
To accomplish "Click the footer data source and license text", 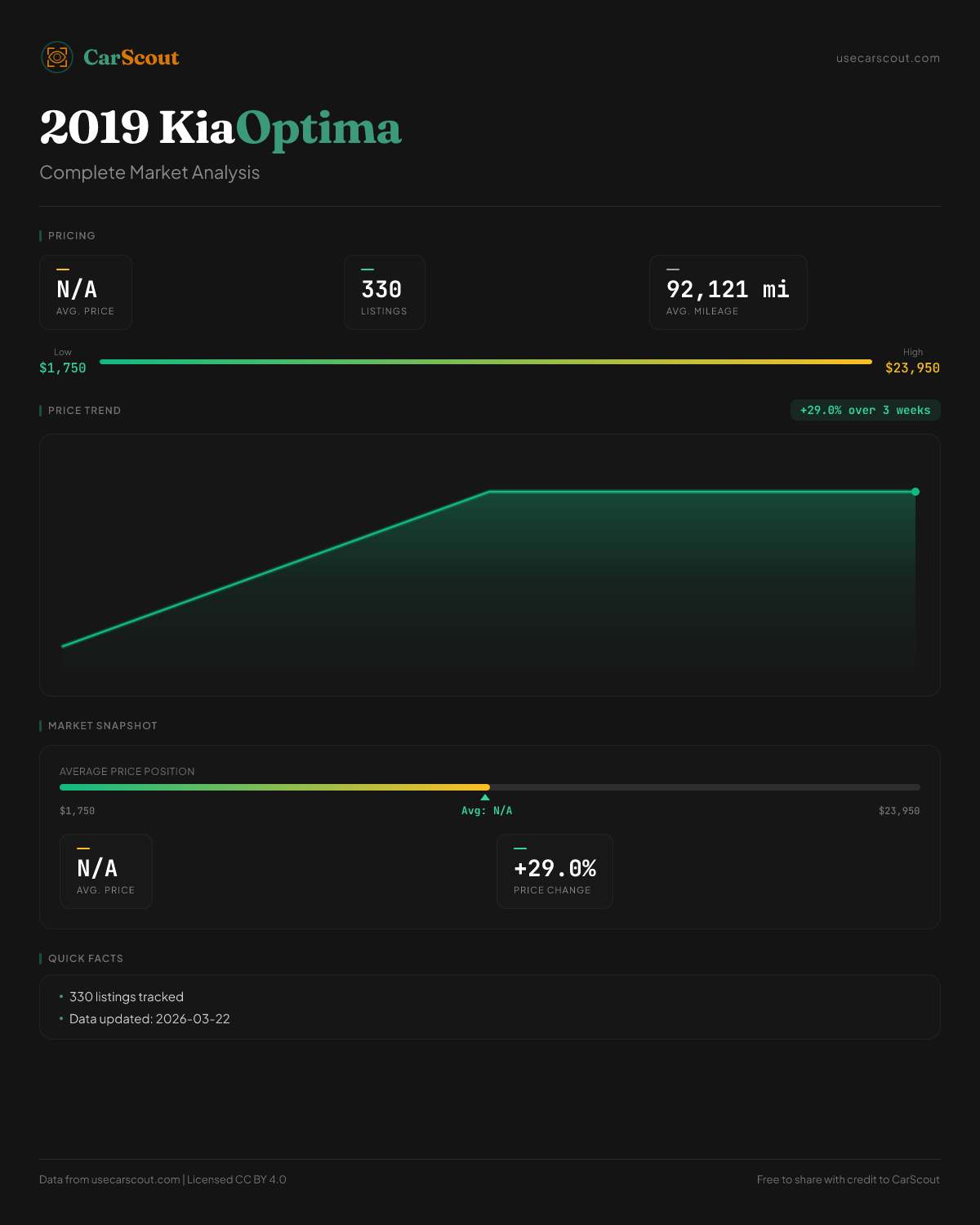I will (x=163, y=1179).
